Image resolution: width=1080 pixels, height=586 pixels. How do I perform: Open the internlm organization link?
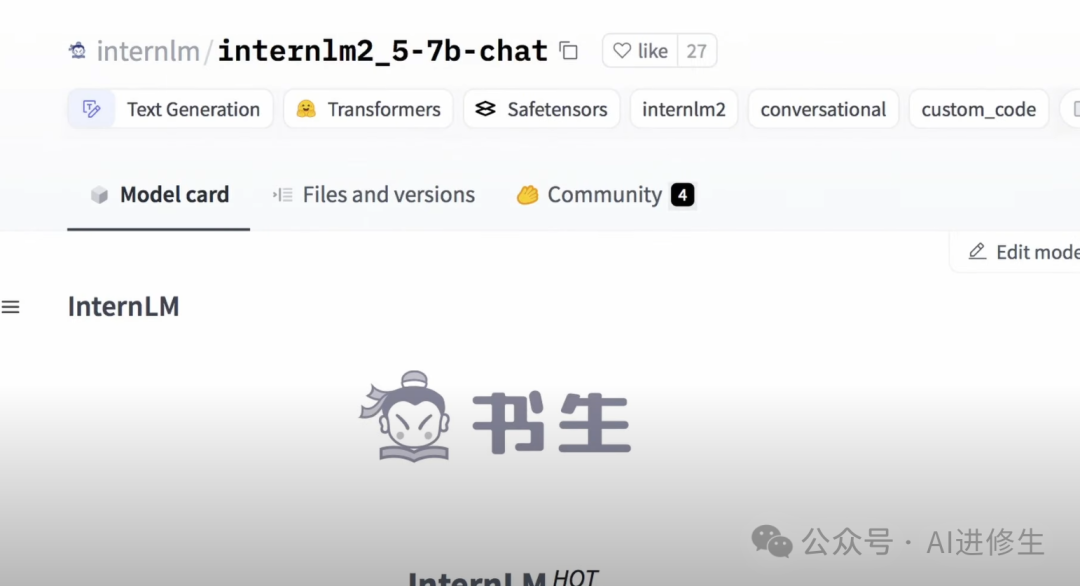147,51
